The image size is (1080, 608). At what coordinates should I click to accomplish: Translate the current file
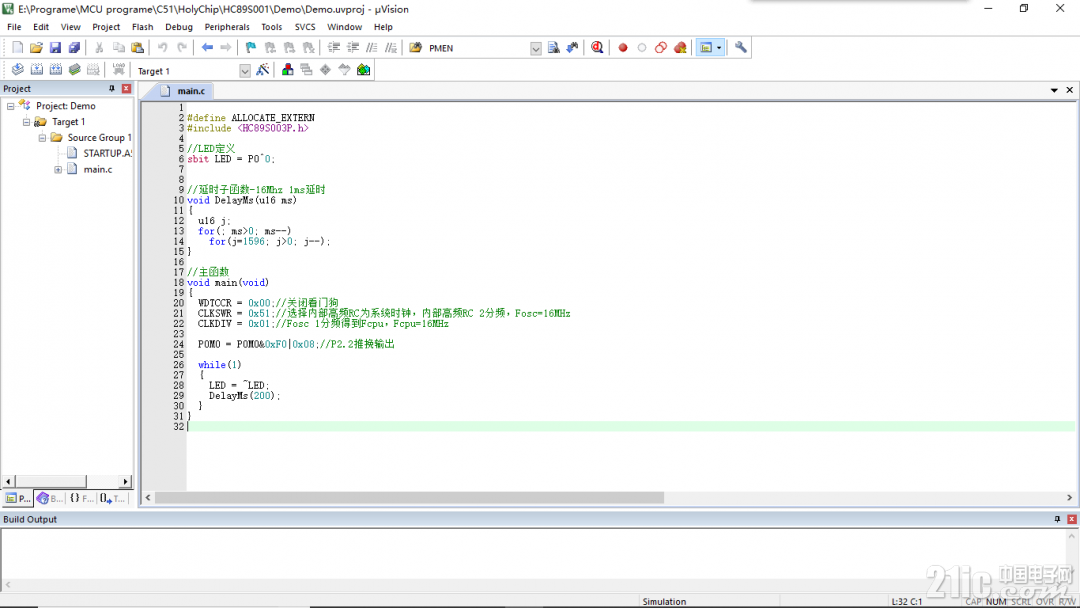(x=18, y=70)
